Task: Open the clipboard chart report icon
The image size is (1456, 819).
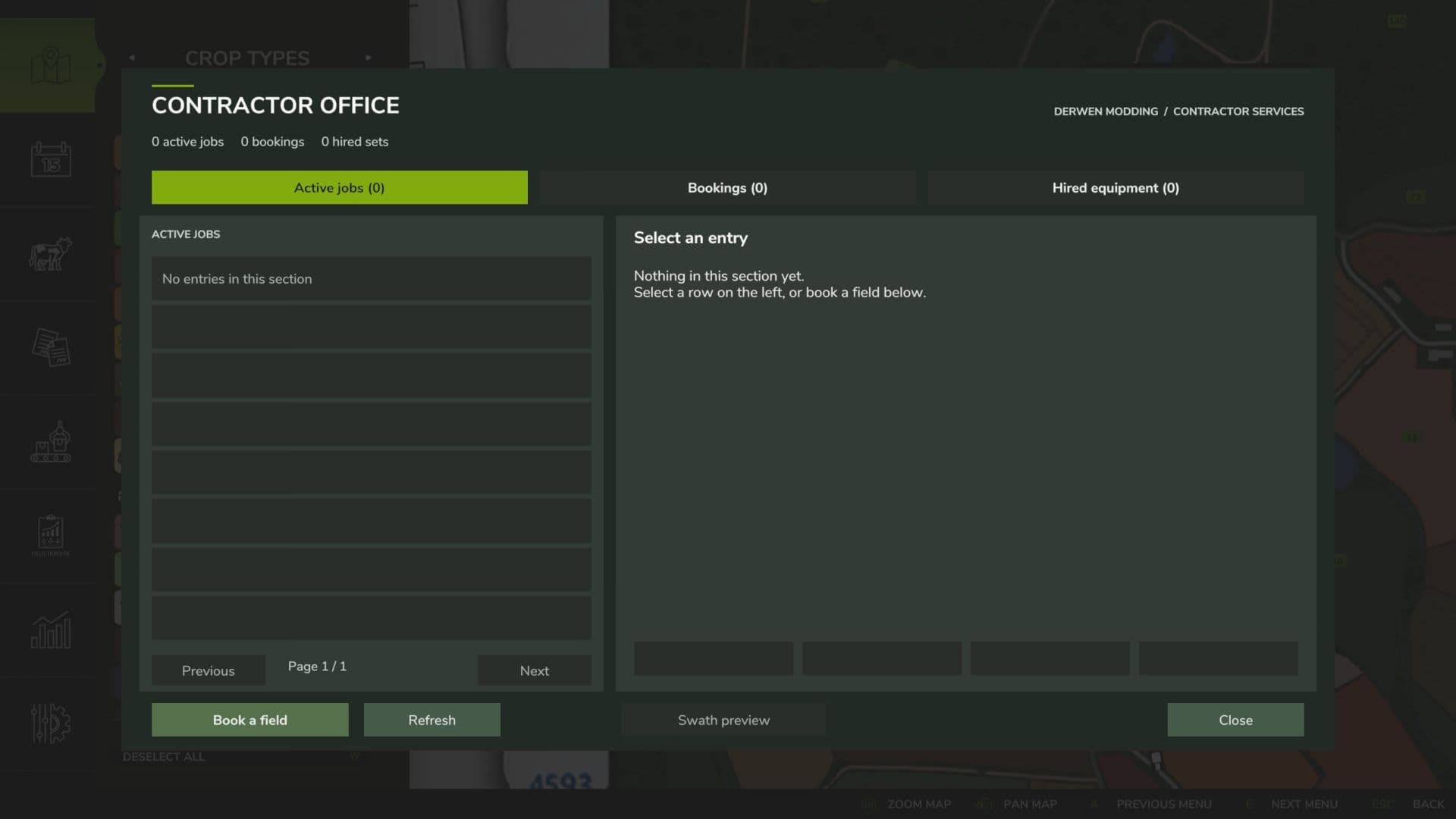Action: [51, 533]
